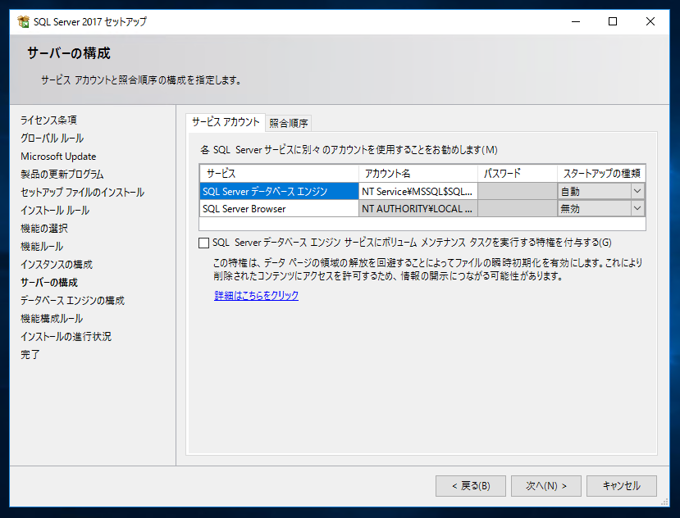Click bold サーバーの構成 step in sidebar
This screenshot has width=680, height=518.
49,283
